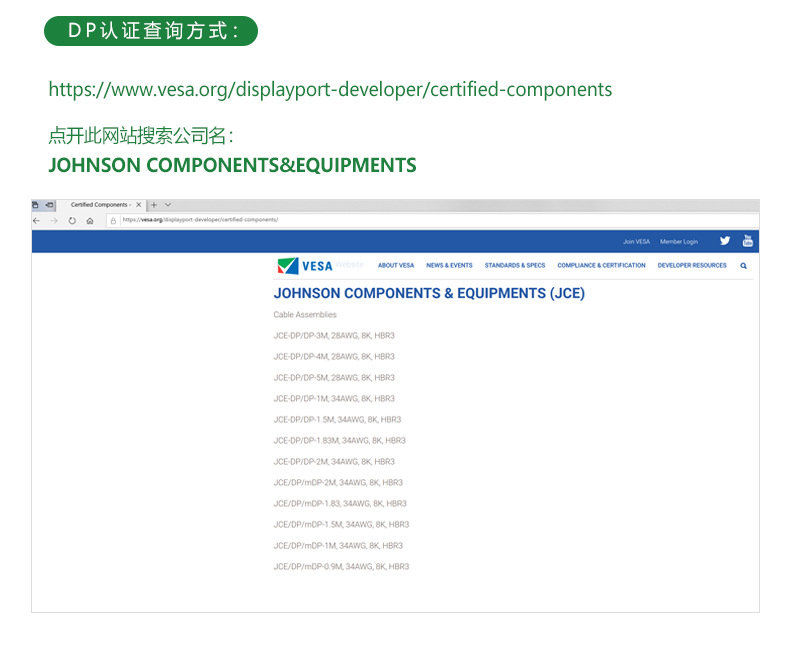Screen dimensions: 790x670
Task: Click the browser back arrow
Action: coord(36,221)
